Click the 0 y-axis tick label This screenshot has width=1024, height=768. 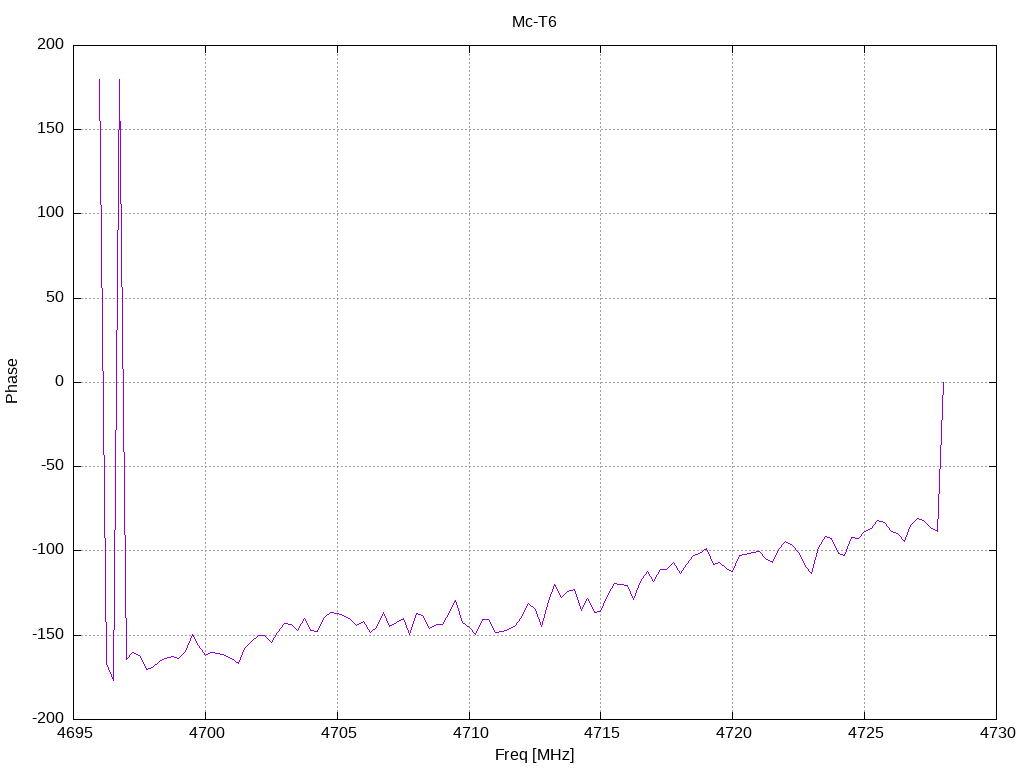click(59, 381)
